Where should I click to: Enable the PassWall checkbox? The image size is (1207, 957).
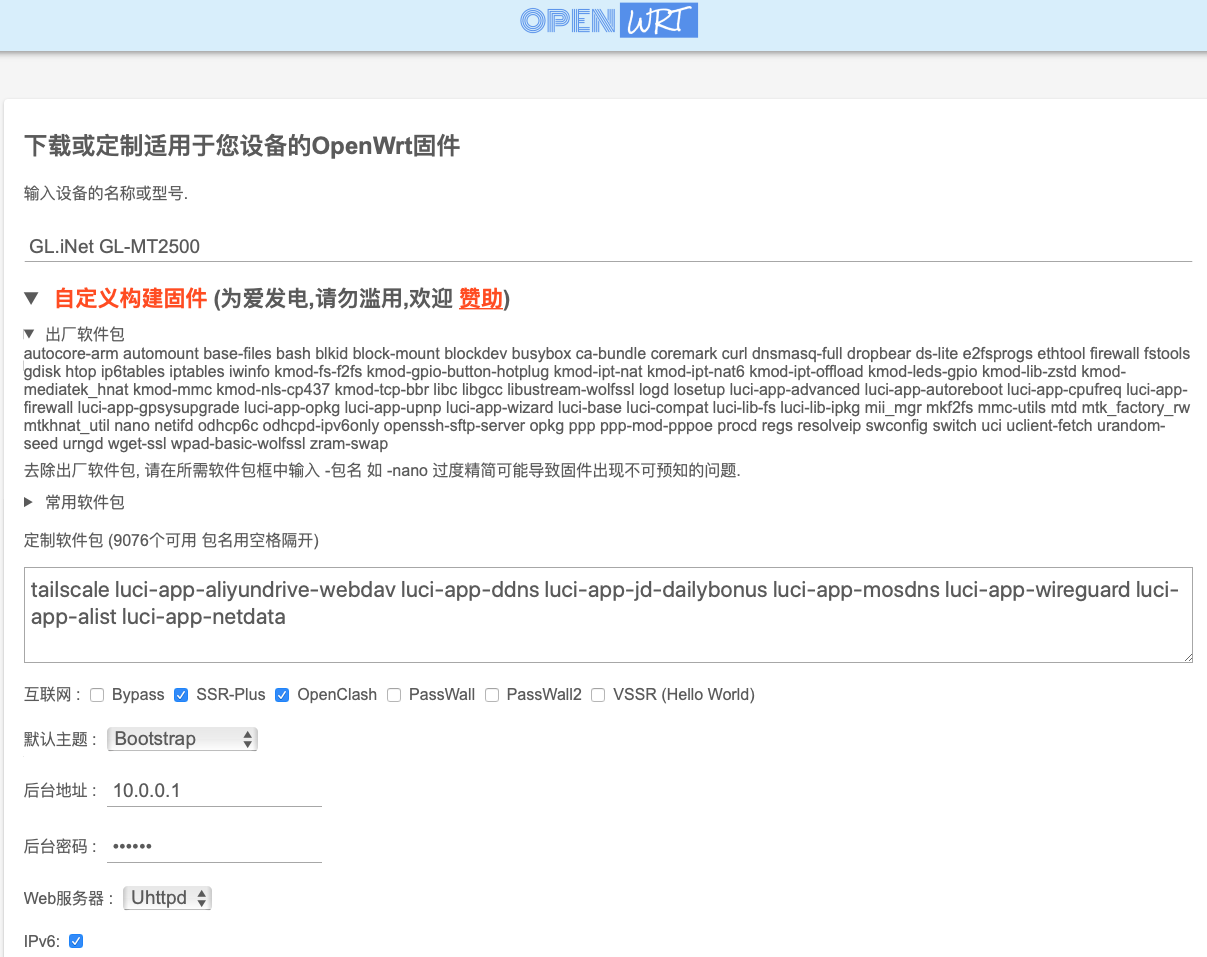394,694
